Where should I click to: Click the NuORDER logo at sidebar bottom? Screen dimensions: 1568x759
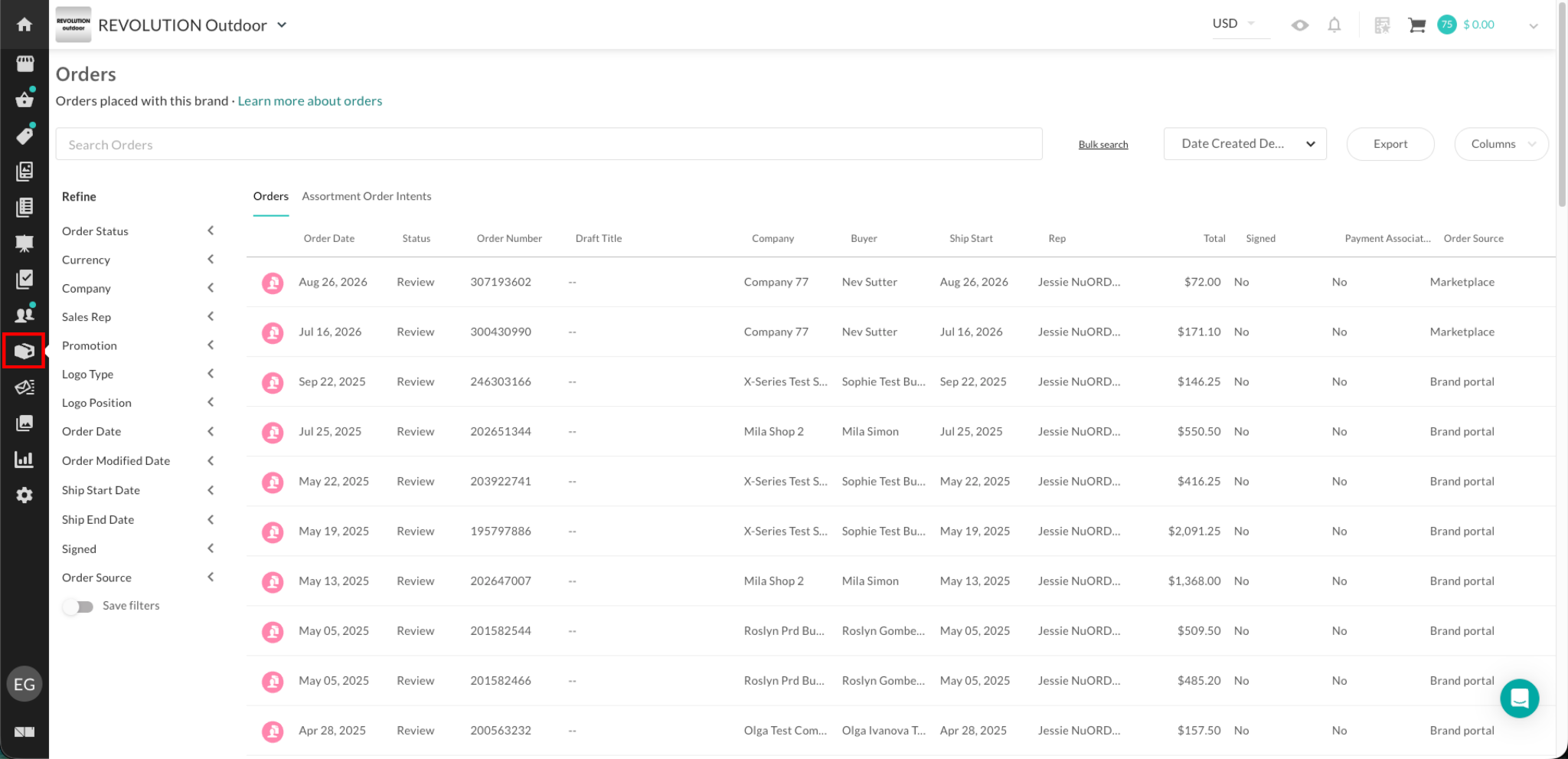click(x=24, y=731)
